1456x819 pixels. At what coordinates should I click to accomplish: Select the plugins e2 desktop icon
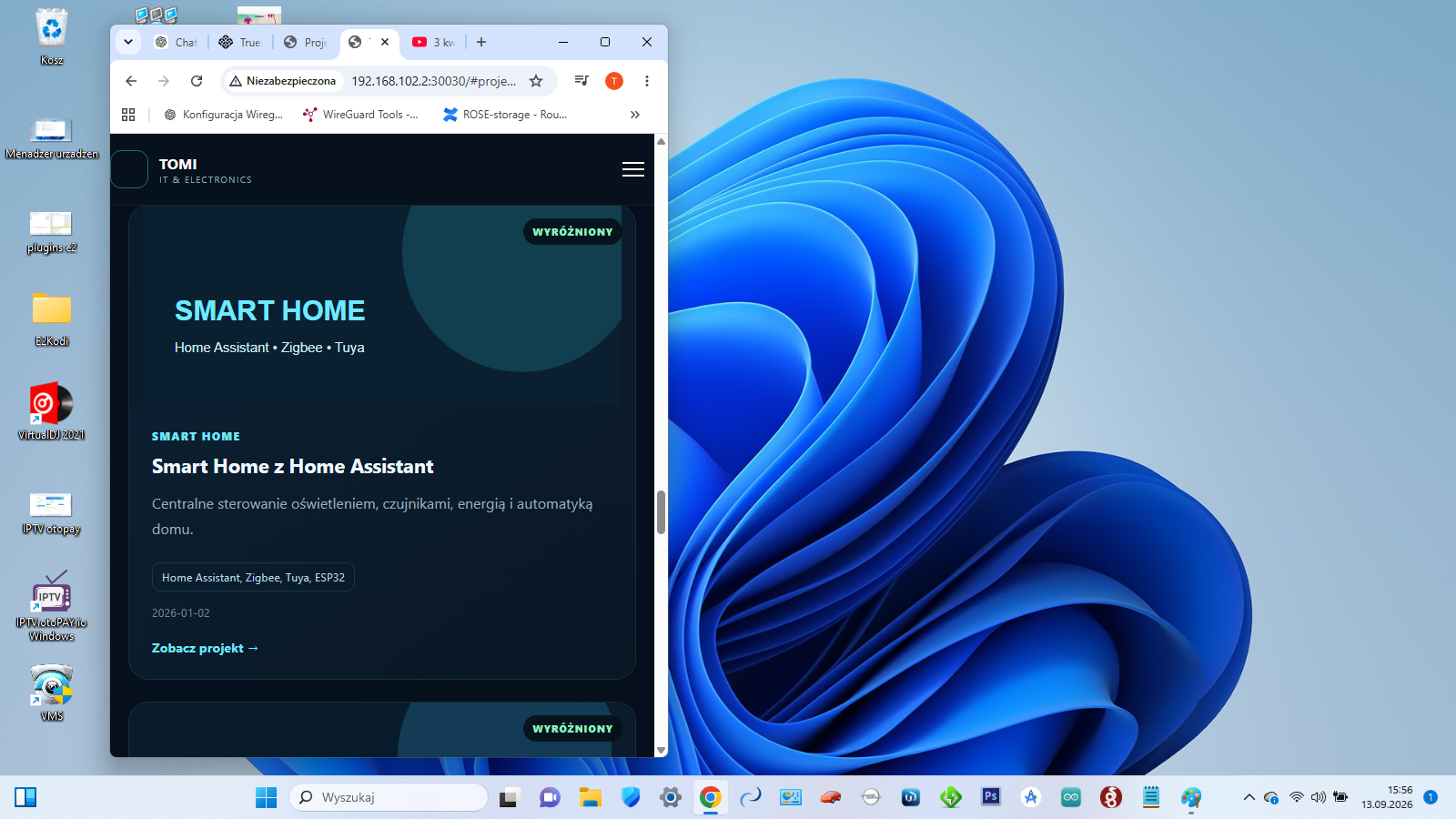tap(52, 231)
